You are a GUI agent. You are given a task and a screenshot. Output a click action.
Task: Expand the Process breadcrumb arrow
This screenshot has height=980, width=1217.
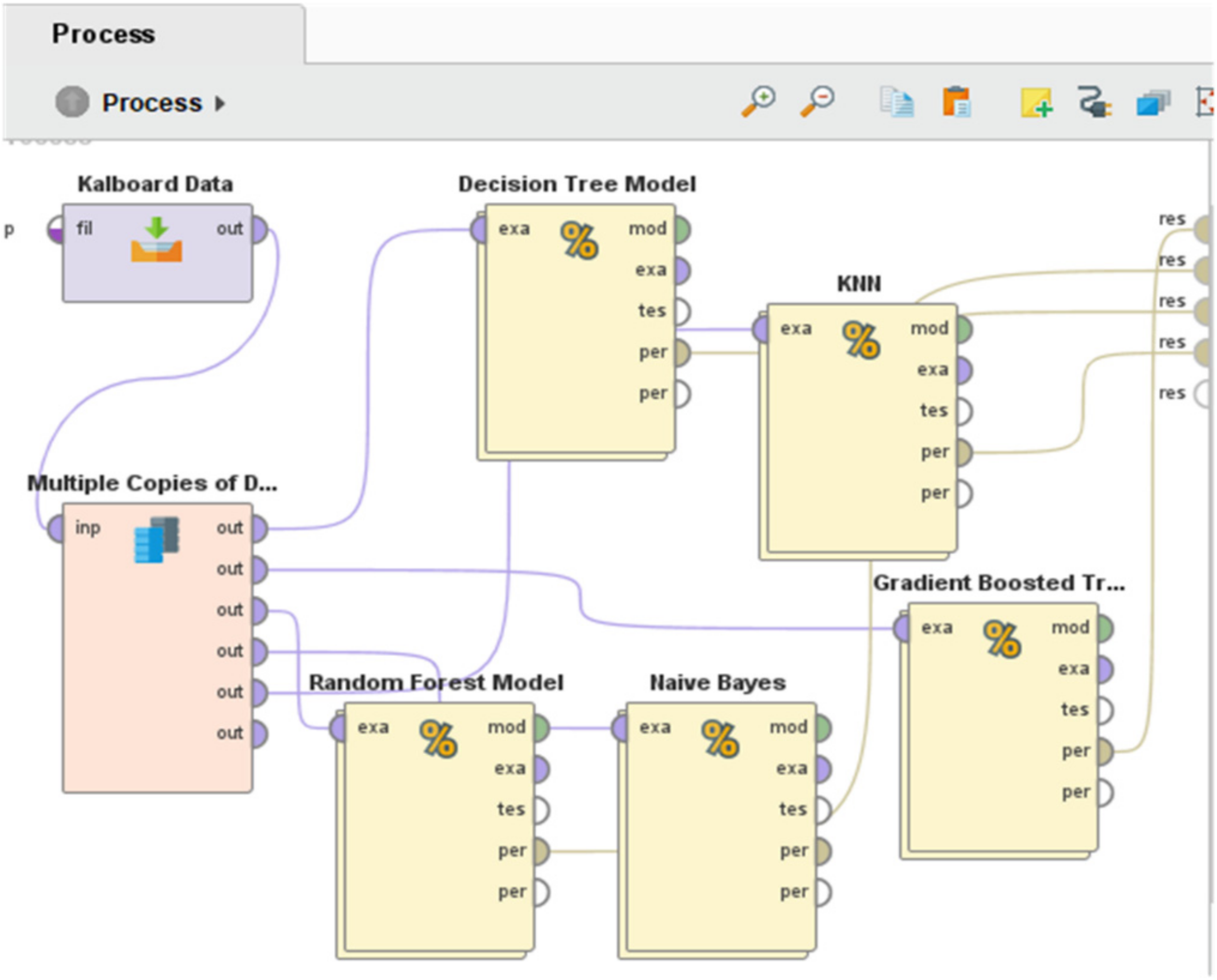pyautogui.click(x=220, y=103)
